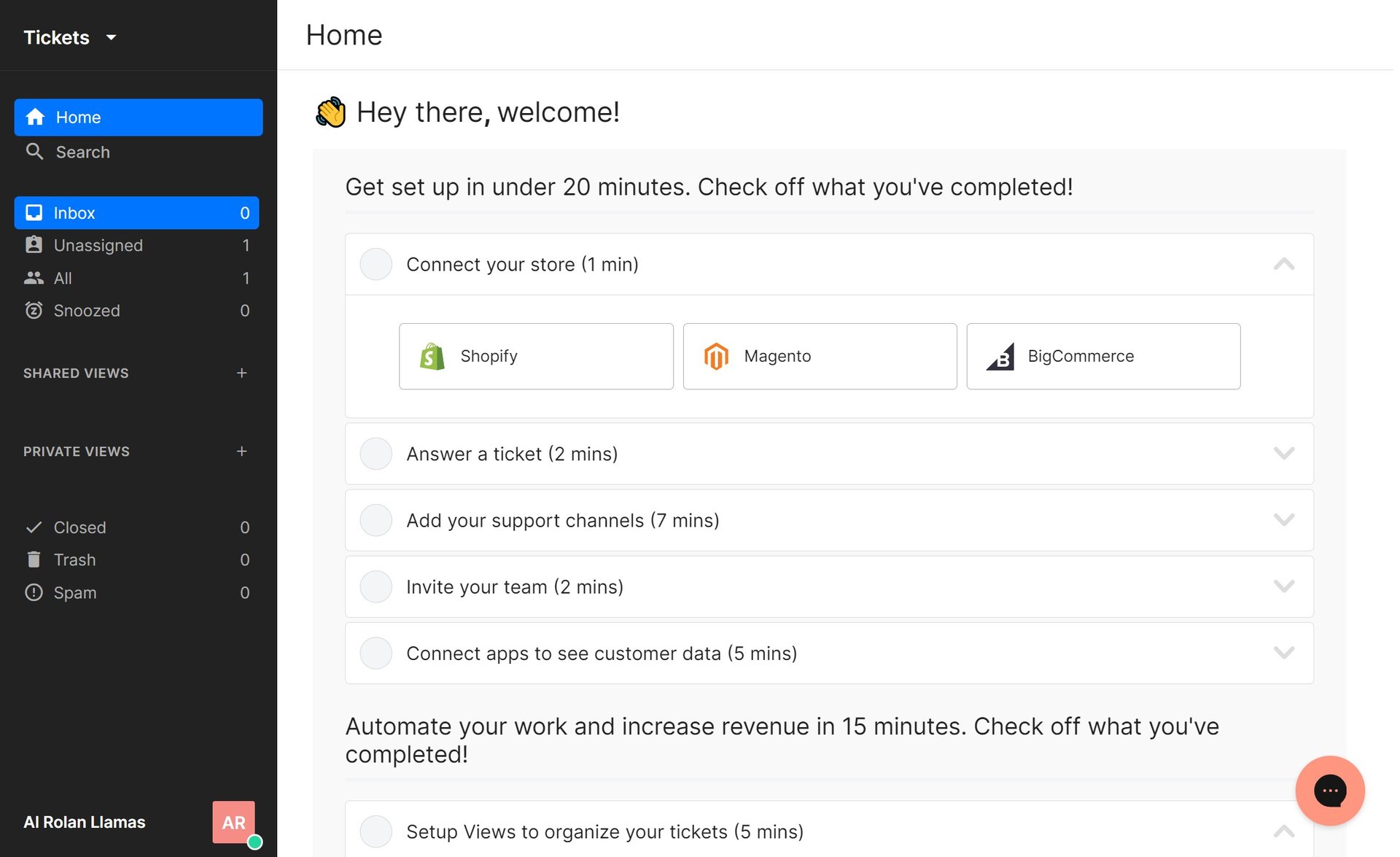Open the Unassigned tickets view

(98, 245)
